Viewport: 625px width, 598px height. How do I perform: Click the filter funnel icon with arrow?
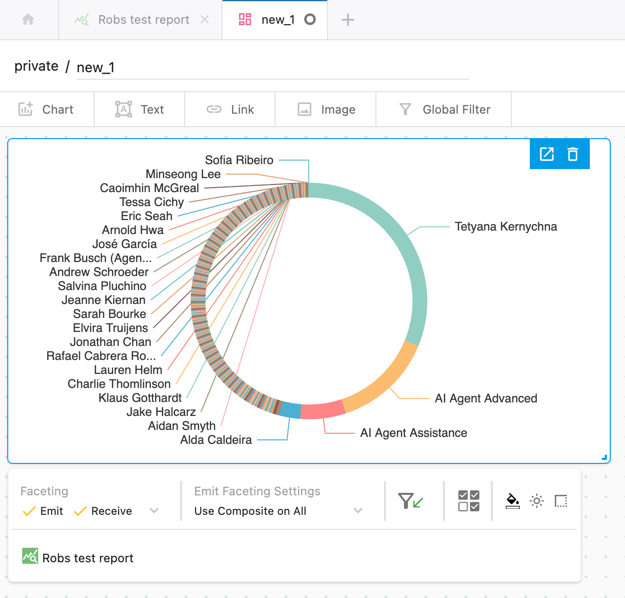pos(408,501)
